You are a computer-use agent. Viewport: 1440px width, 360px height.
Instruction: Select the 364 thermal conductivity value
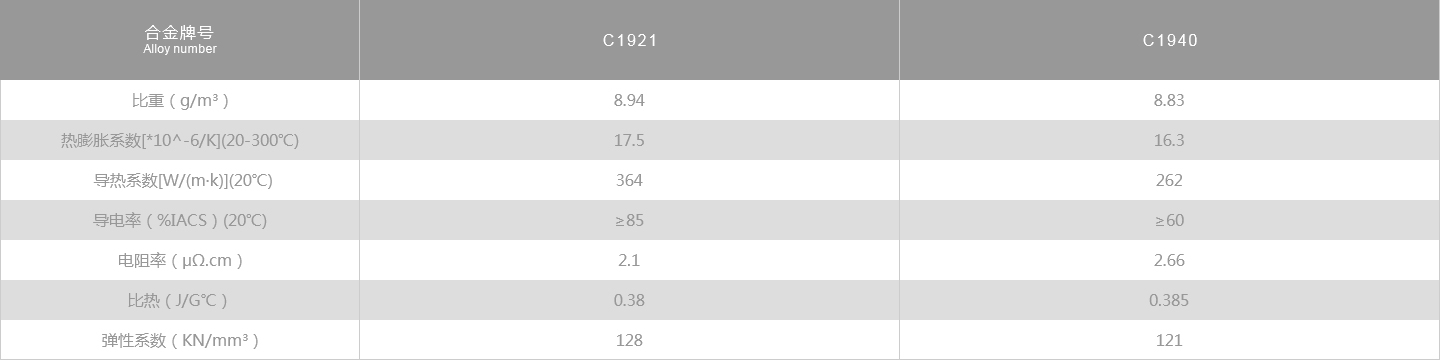[x=629, y=180]
